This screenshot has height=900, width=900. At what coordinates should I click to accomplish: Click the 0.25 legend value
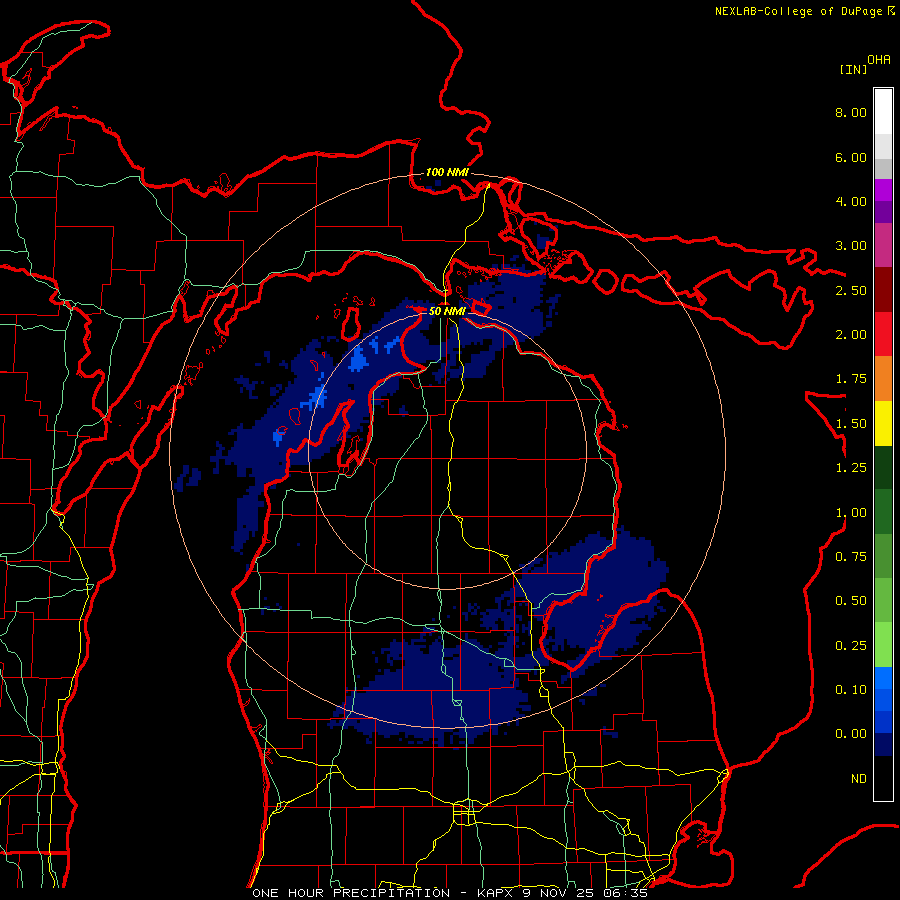tap(851, 646)
